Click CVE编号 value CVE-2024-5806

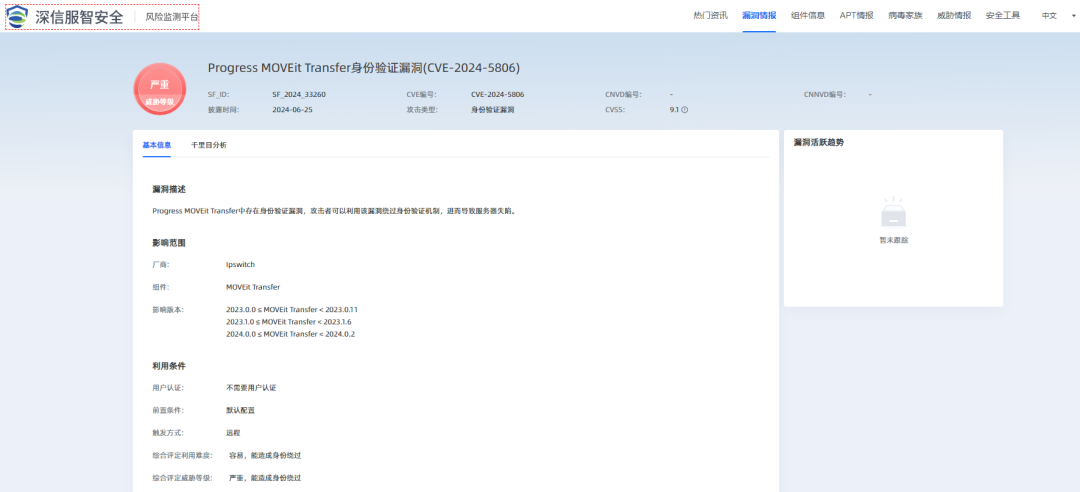[497, 94]
